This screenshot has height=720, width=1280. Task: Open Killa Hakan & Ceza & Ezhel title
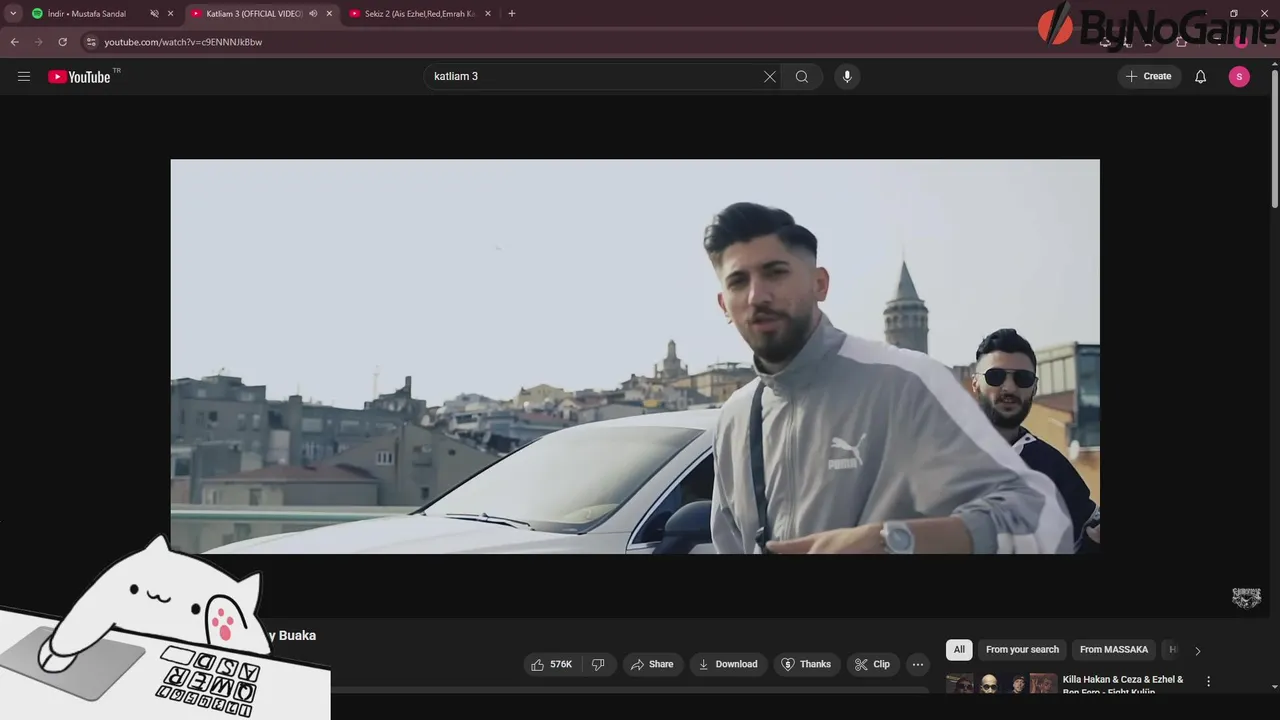(1123, 685)
